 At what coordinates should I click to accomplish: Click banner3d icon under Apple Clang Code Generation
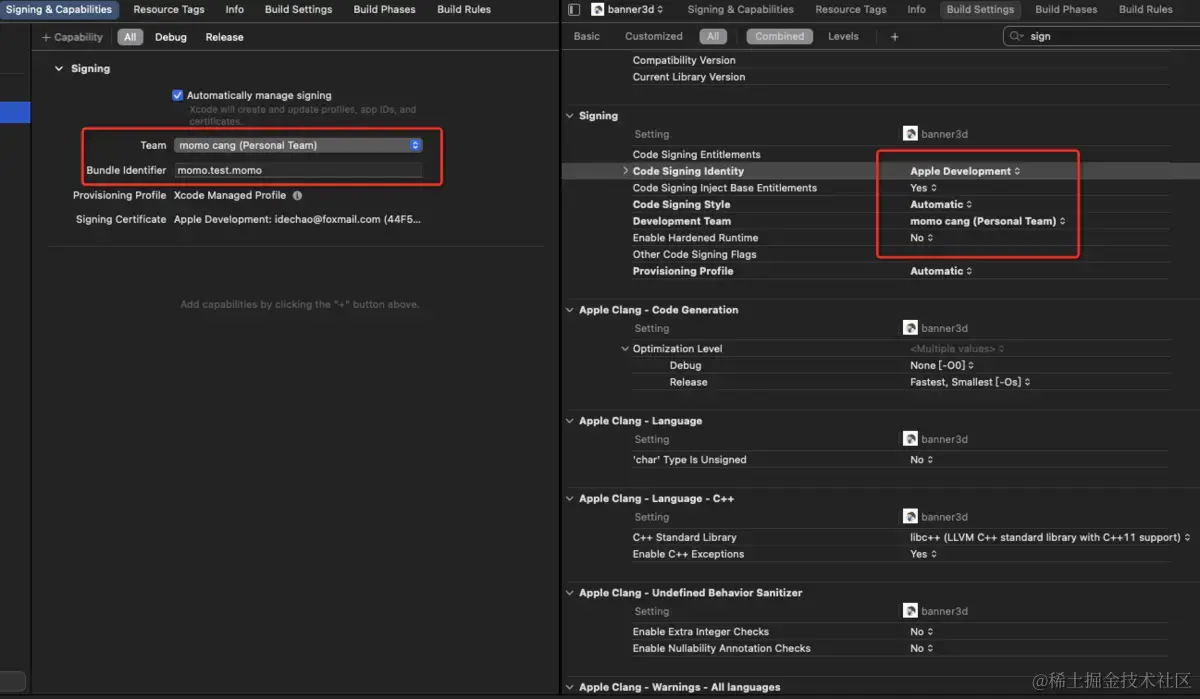[x=910, y=328]
